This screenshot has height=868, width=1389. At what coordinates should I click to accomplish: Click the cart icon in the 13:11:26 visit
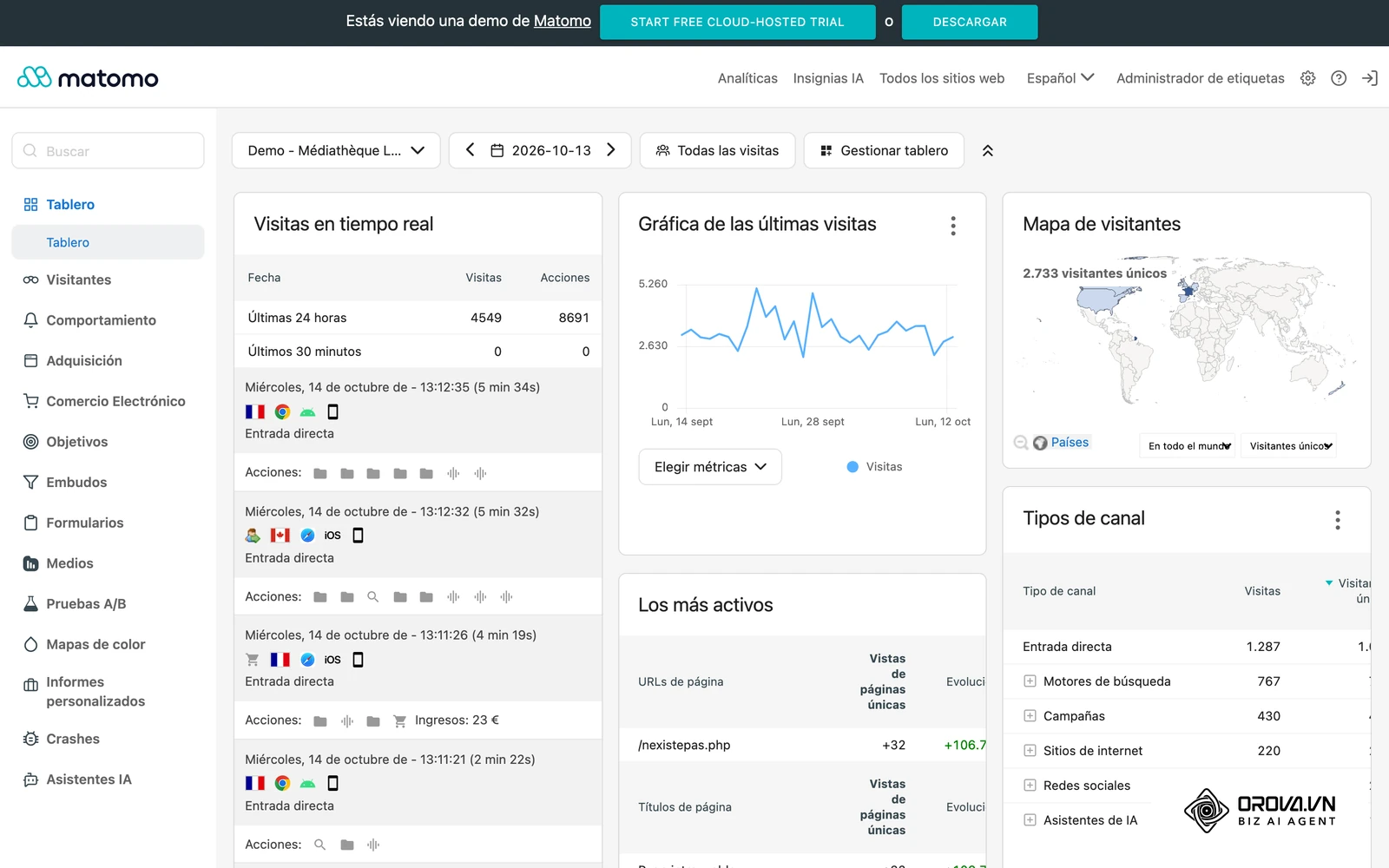click(253, 660)
